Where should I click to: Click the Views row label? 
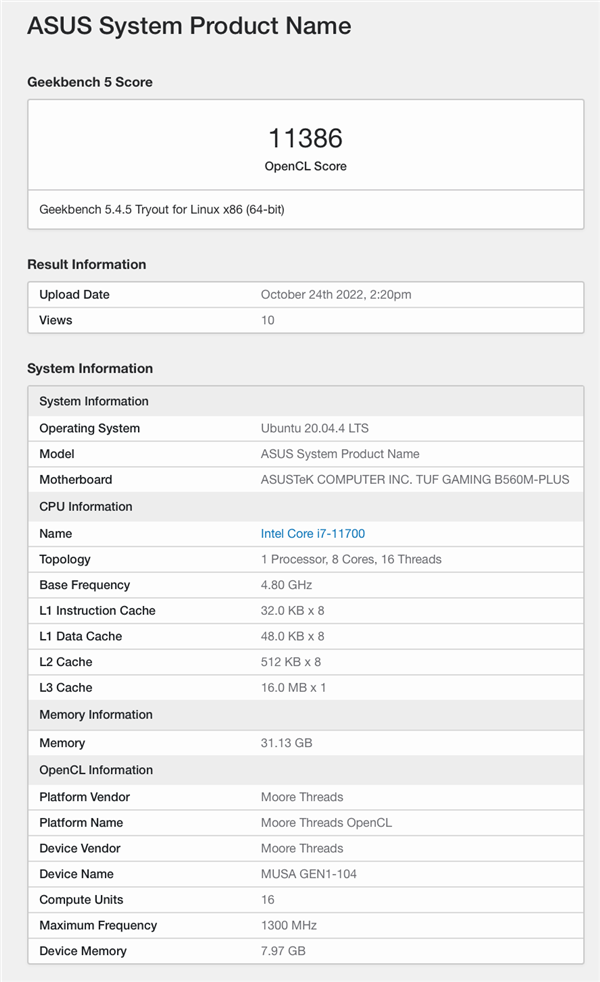(56, 320)
